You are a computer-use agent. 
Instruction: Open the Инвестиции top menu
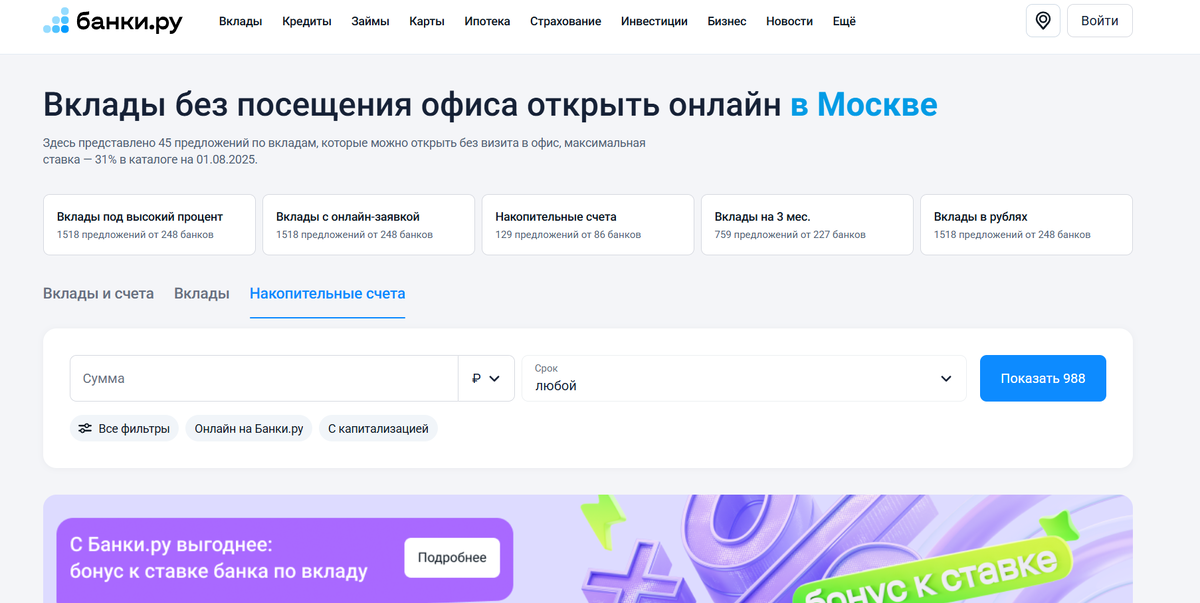(x=654, y=21)
